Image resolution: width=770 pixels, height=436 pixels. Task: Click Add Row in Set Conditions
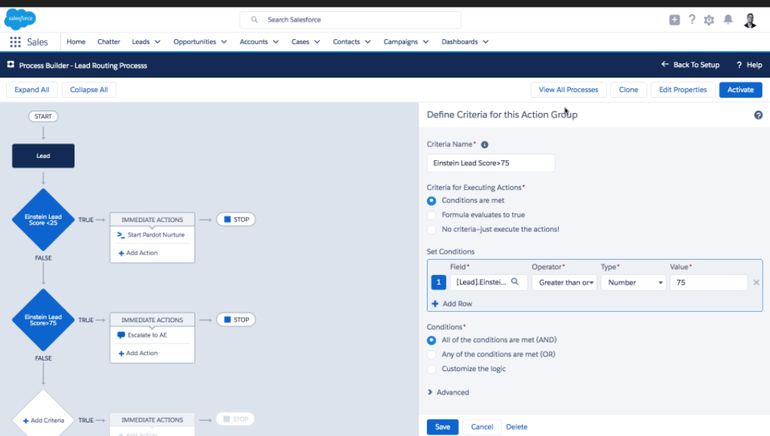452,304
